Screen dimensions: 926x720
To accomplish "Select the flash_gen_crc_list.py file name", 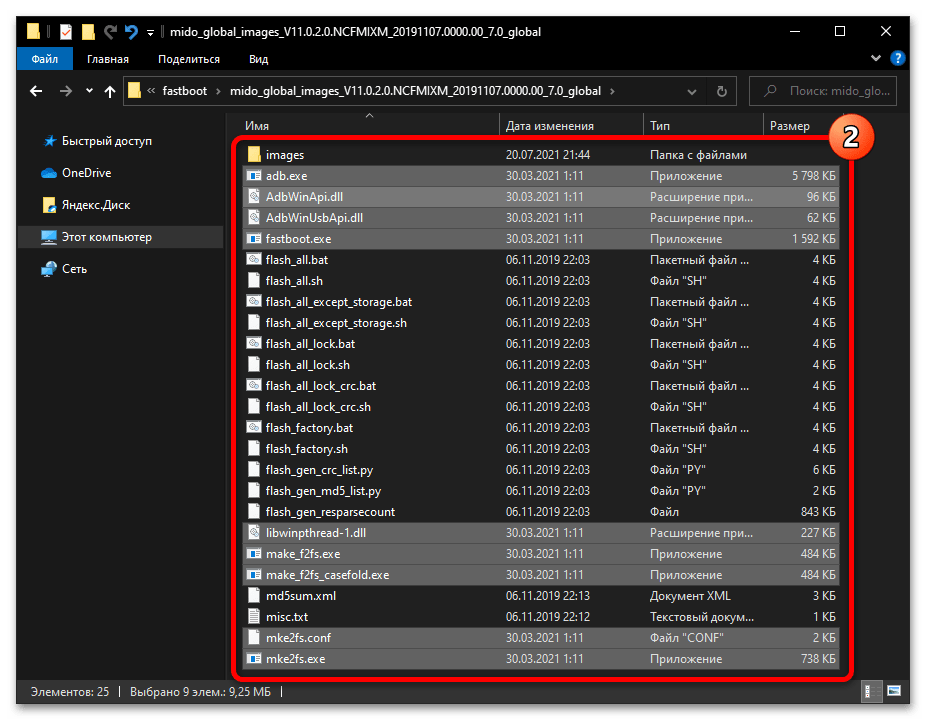I will pos(319,470).
